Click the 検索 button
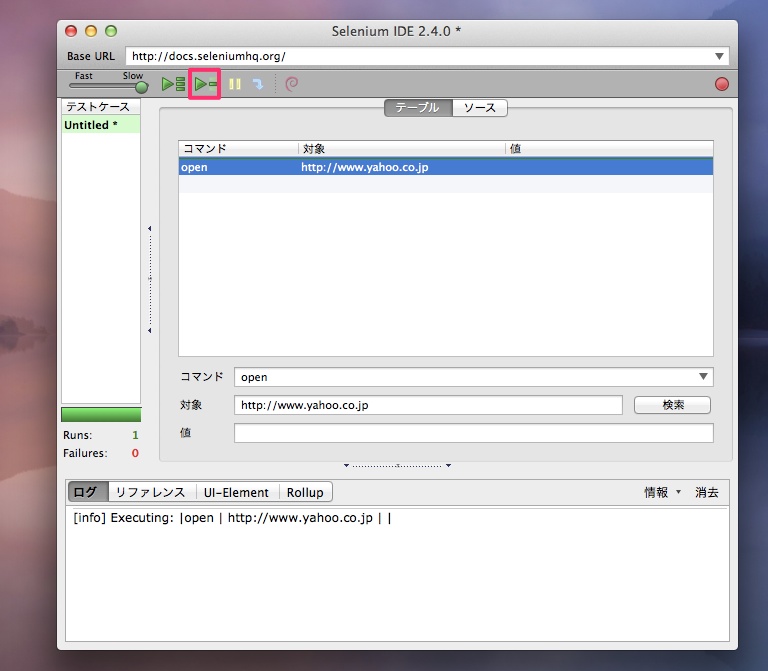Viewport: 768px width, 671px height. [672, 405]
